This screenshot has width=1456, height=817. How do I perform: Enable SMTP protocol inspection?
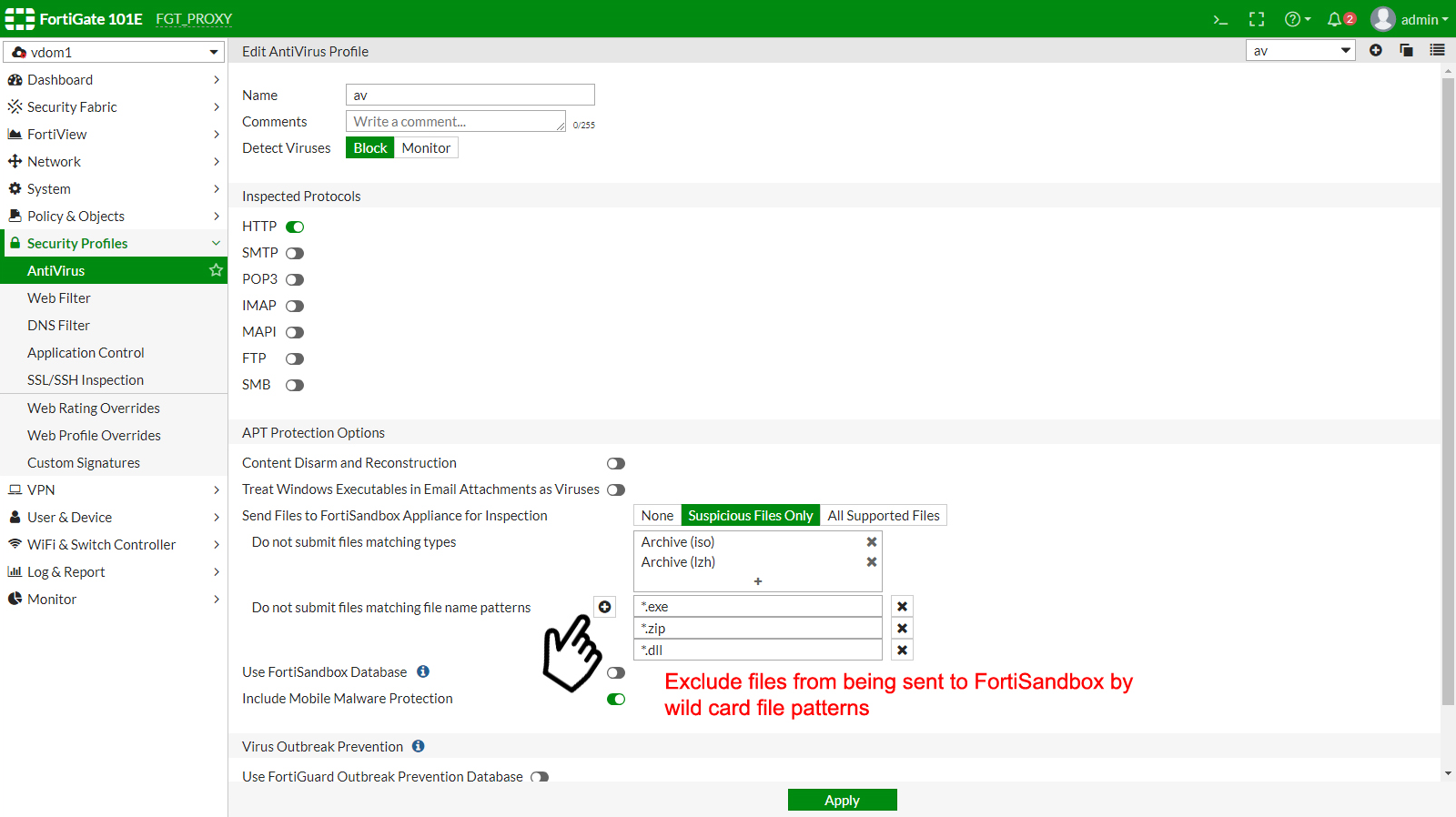295,253
